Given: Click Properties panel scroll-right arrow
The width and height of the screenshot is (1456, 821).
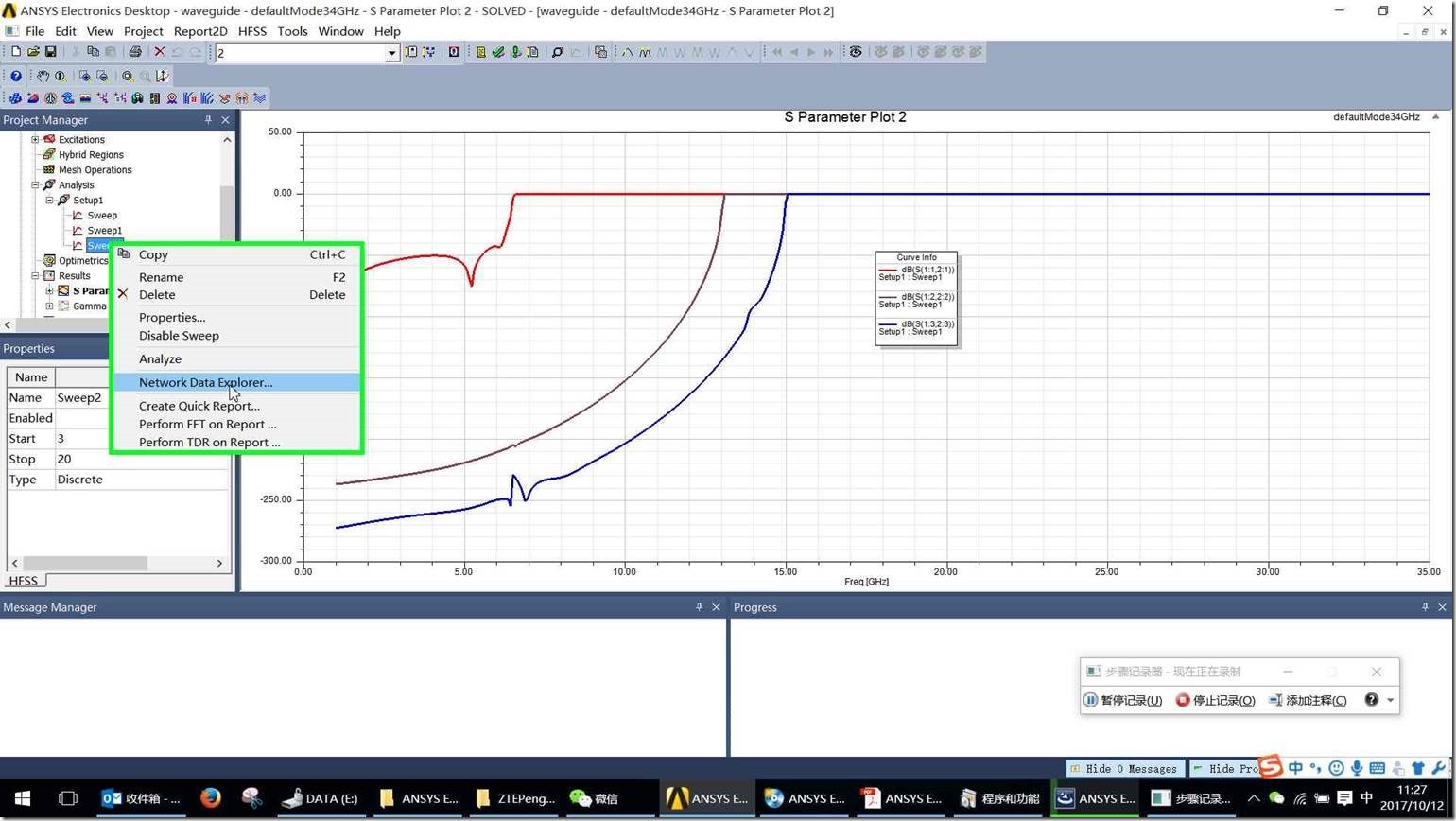Looking at the screenshot, I should (x=219, y=563).
